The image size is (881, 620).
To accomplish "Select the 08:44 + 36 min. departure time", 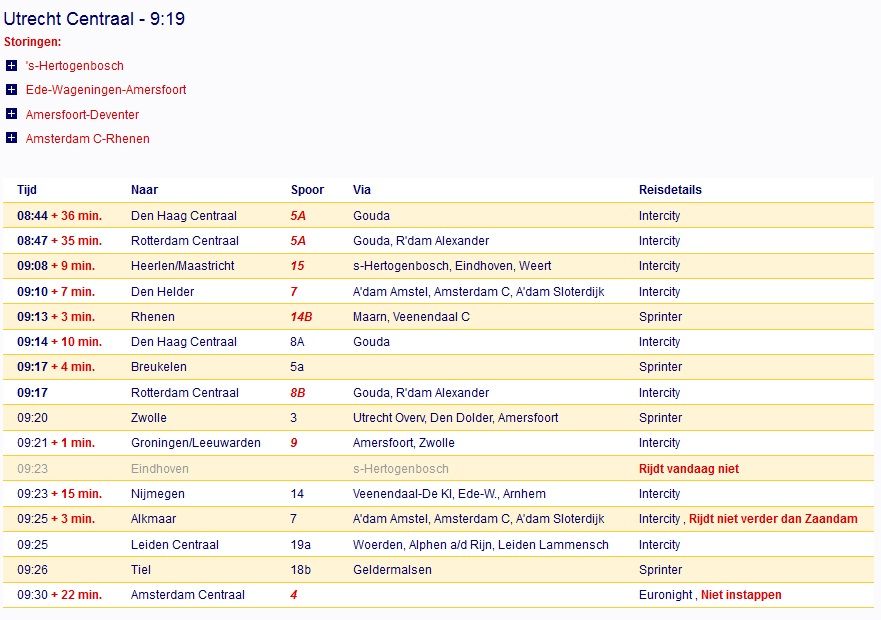I will click(60, 216).
